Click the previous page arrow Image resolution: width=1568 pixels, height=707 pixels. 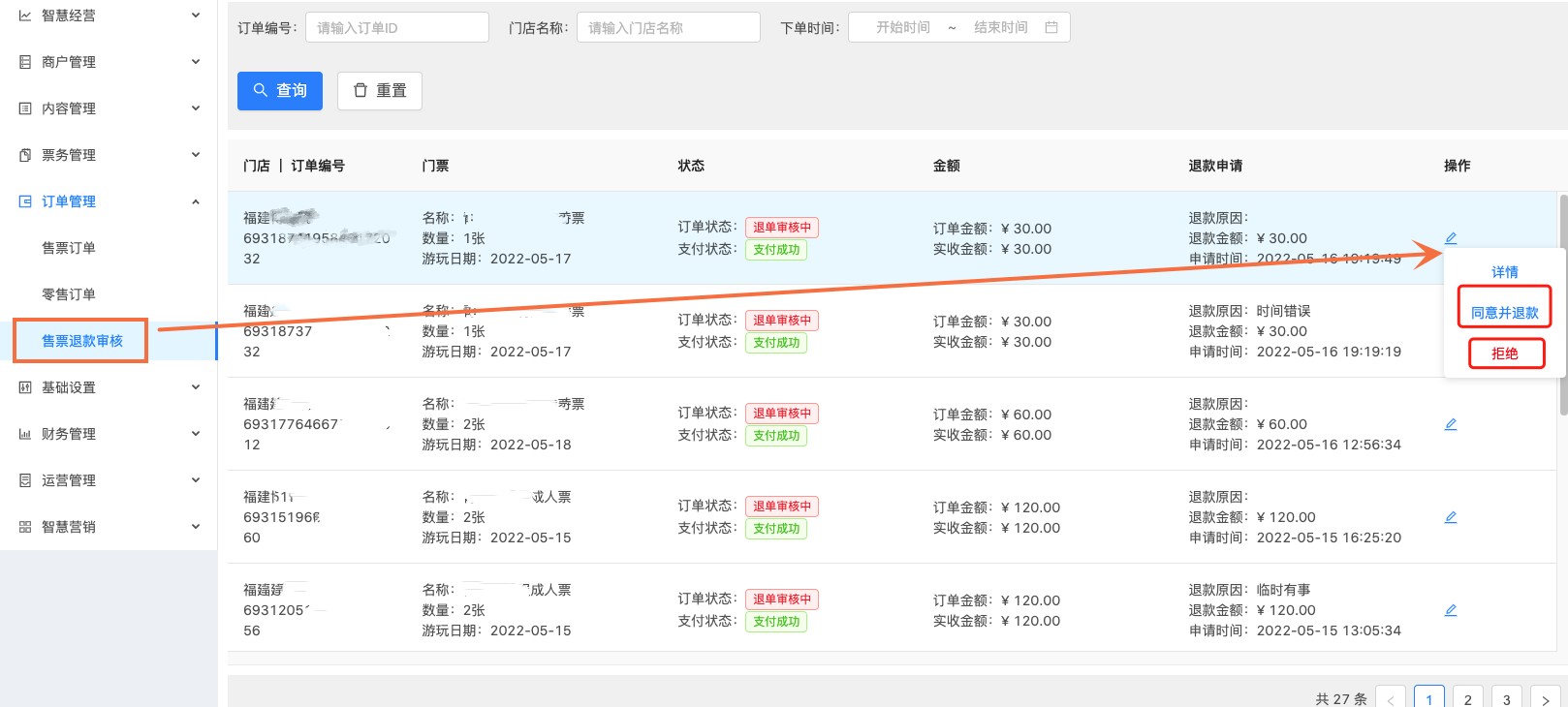point(1391,699)
